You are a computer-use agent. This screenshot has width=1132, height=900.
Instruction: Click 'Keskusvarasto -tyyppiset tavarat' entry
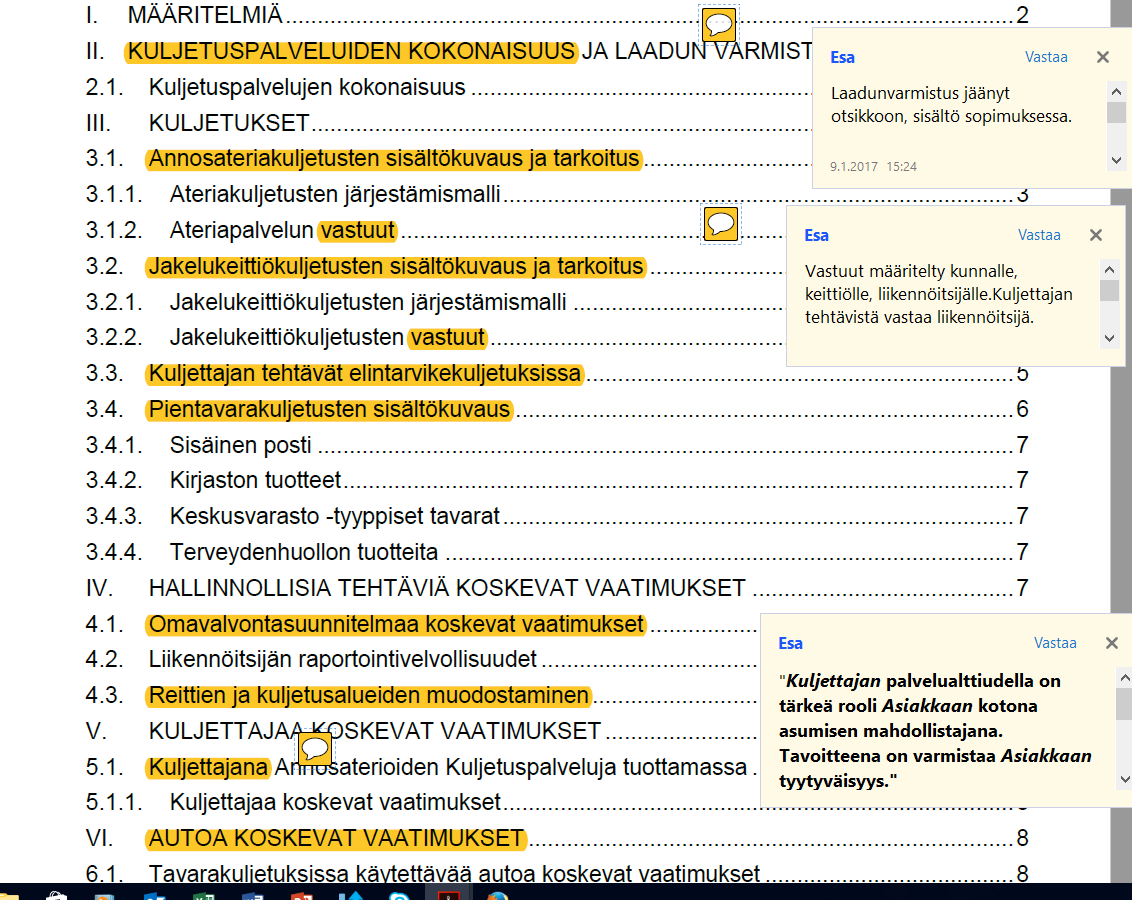[x=335, y=516]
